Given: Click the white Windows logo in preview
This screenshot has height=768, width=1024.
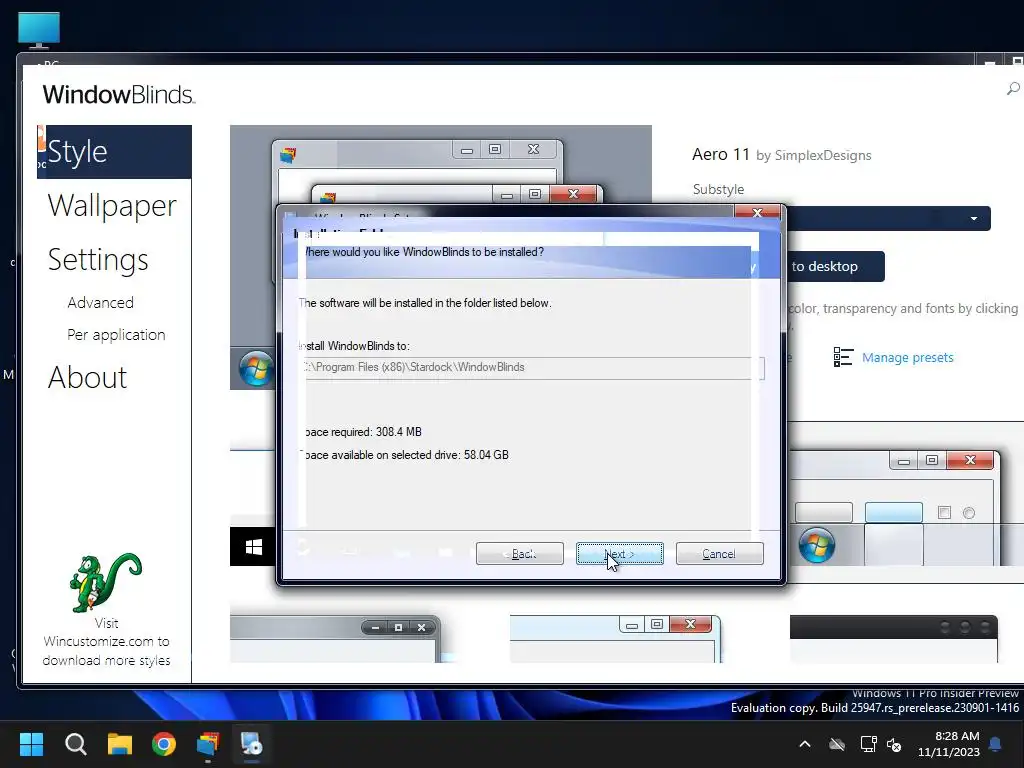Looking at the screenshot, I should (x=253, y=547).
